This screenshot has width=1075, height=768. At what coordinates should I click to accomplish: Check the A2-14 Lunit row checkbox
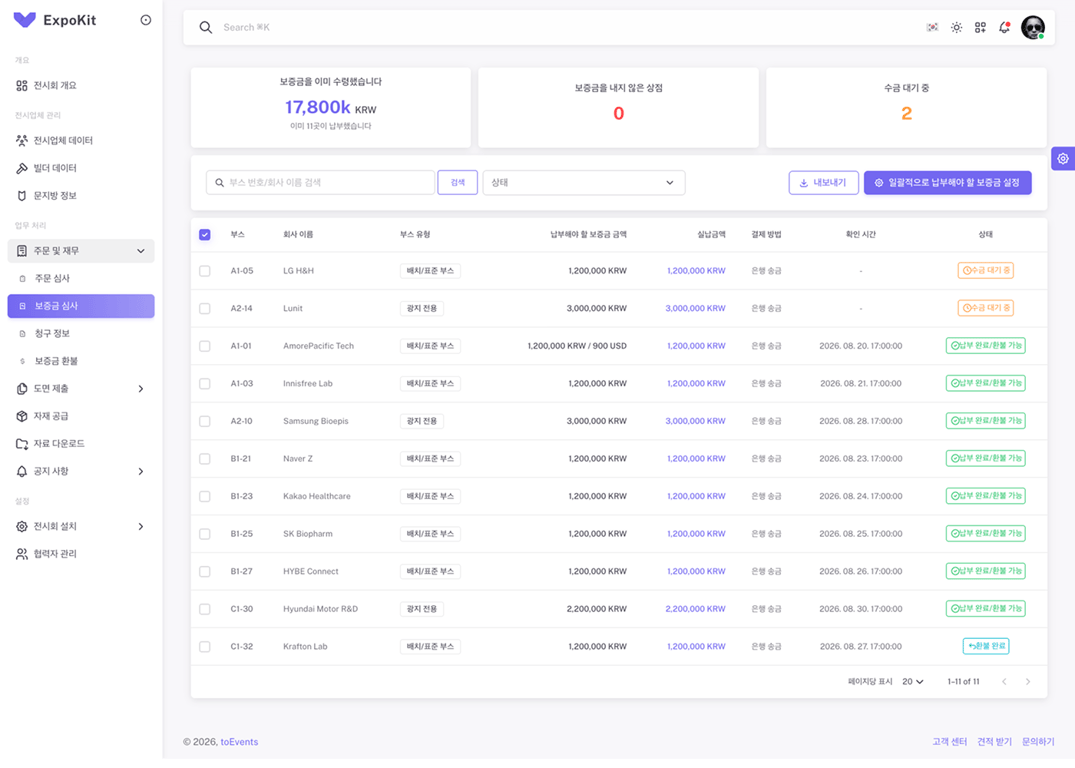pyautogui.click(x=204, y=309)
